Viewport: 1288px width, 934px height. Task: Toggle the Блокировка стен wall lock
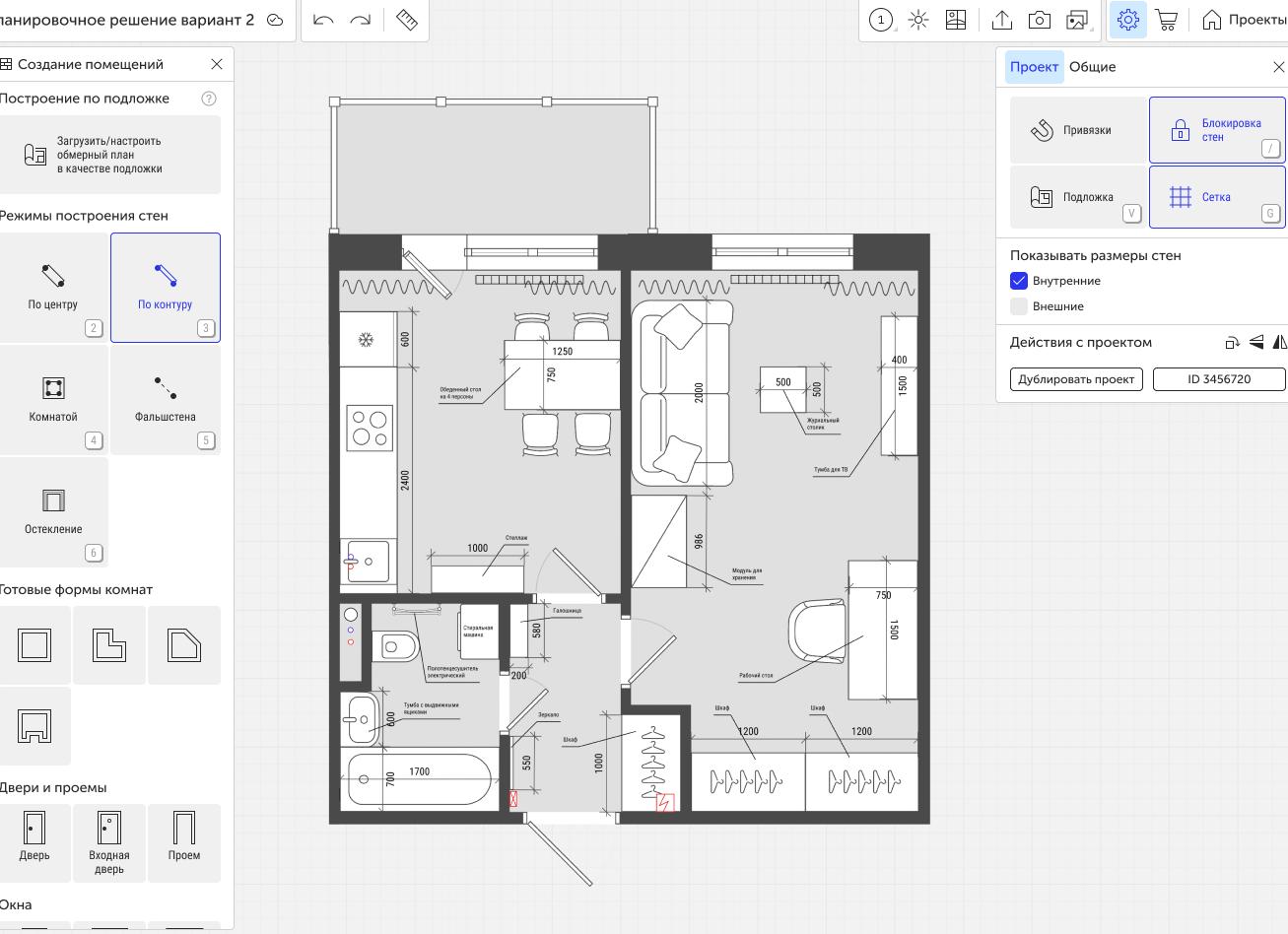tap(1217, 130)
